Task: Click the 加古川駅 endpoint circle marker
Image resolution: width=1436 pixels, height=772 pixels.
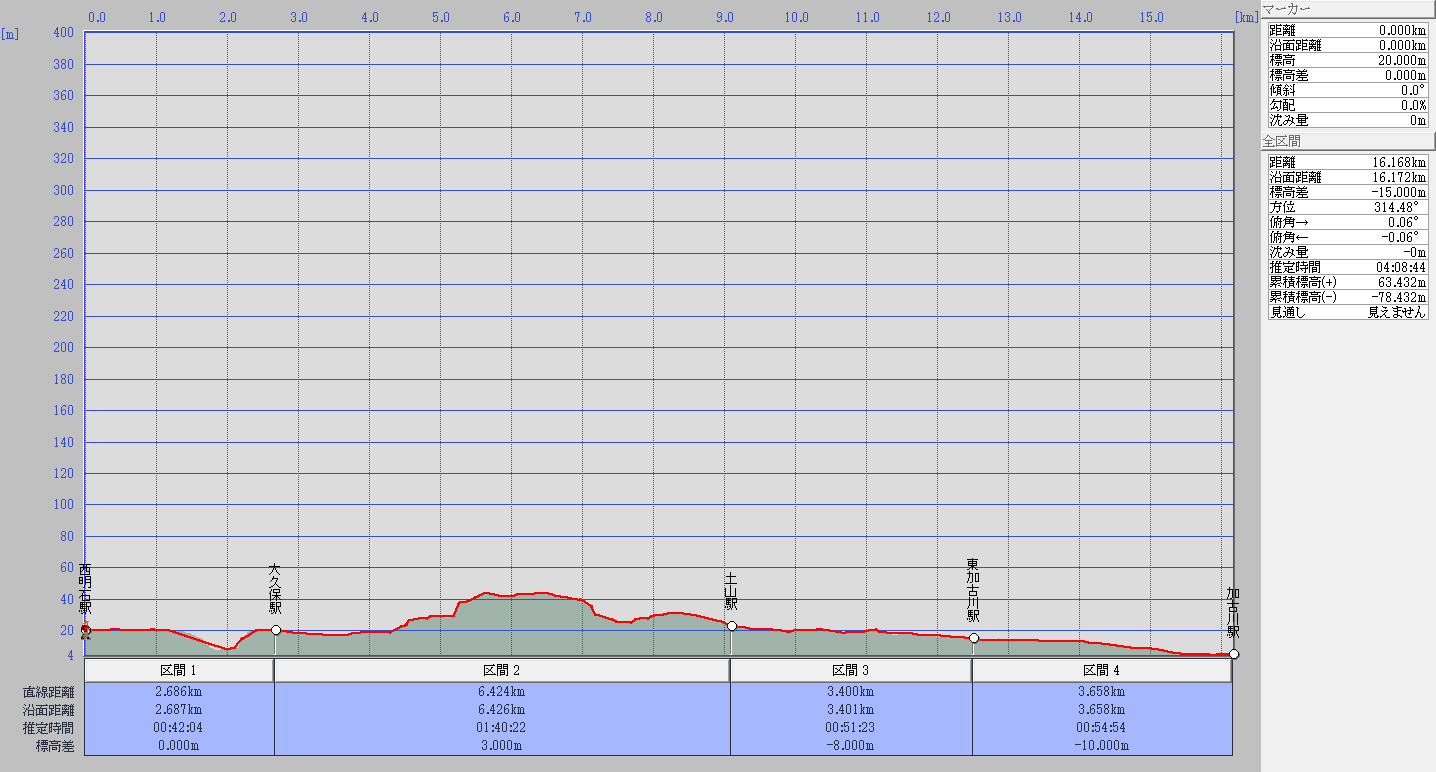Action: [1234, 654]
